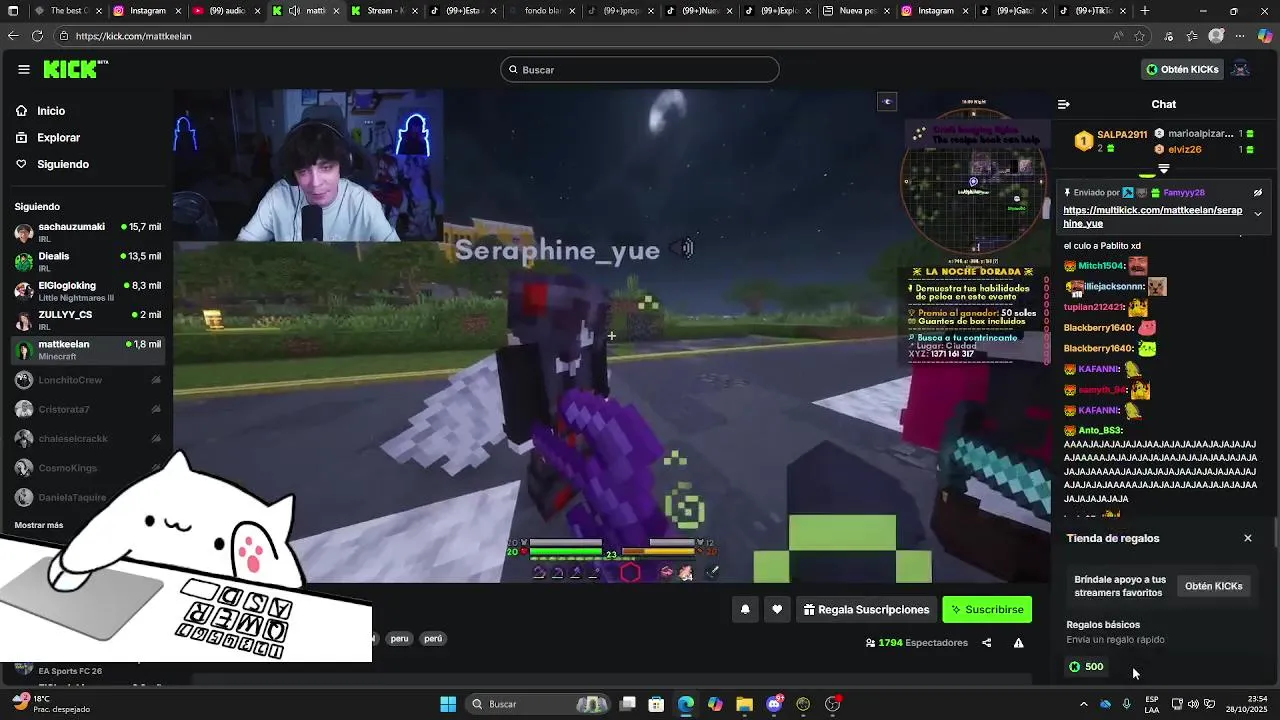Collapse the chat panel with the arrow icon

tap(1064, 104)
